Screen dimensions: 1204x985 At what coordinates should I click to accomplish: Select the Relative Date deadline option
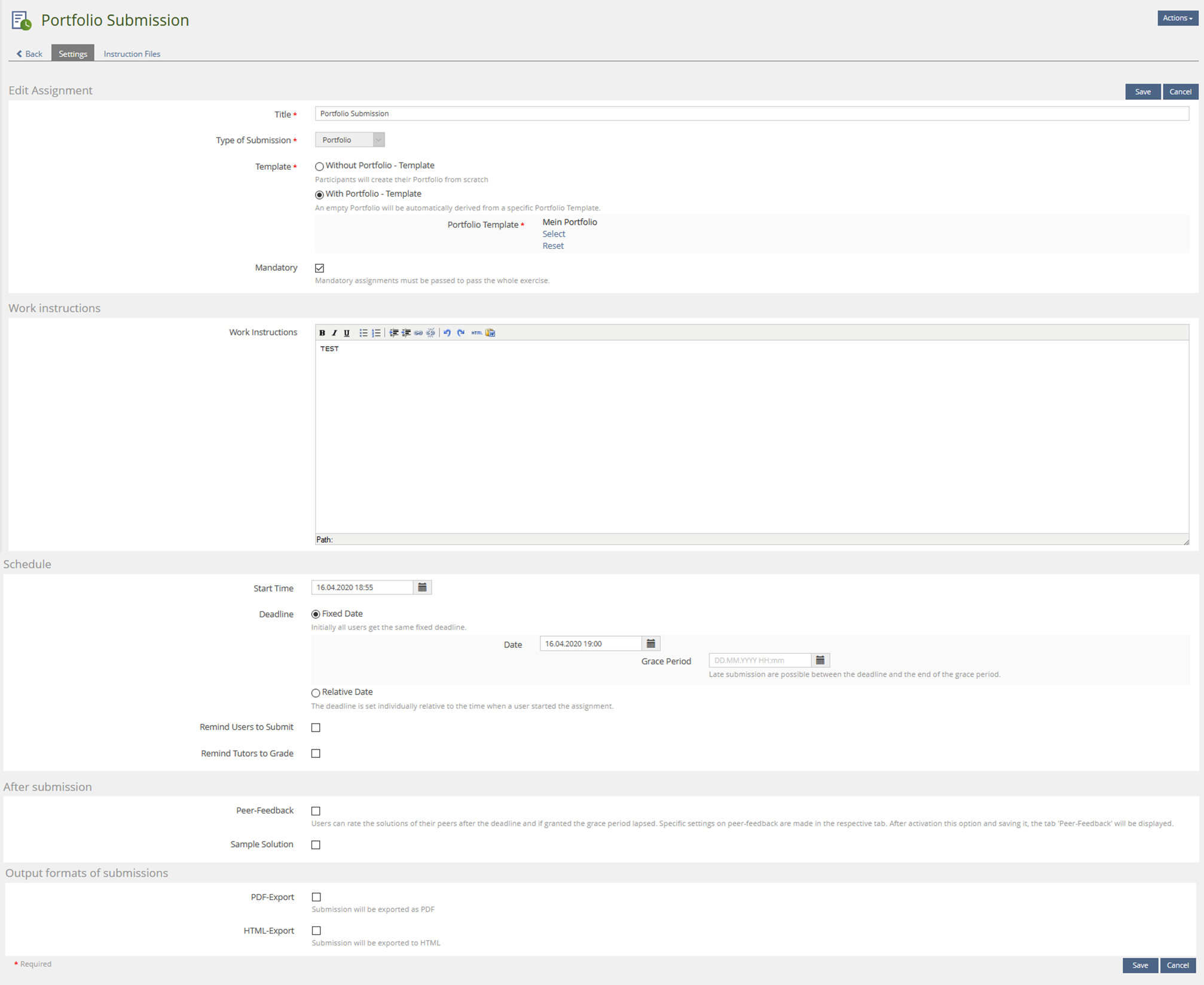316,693
